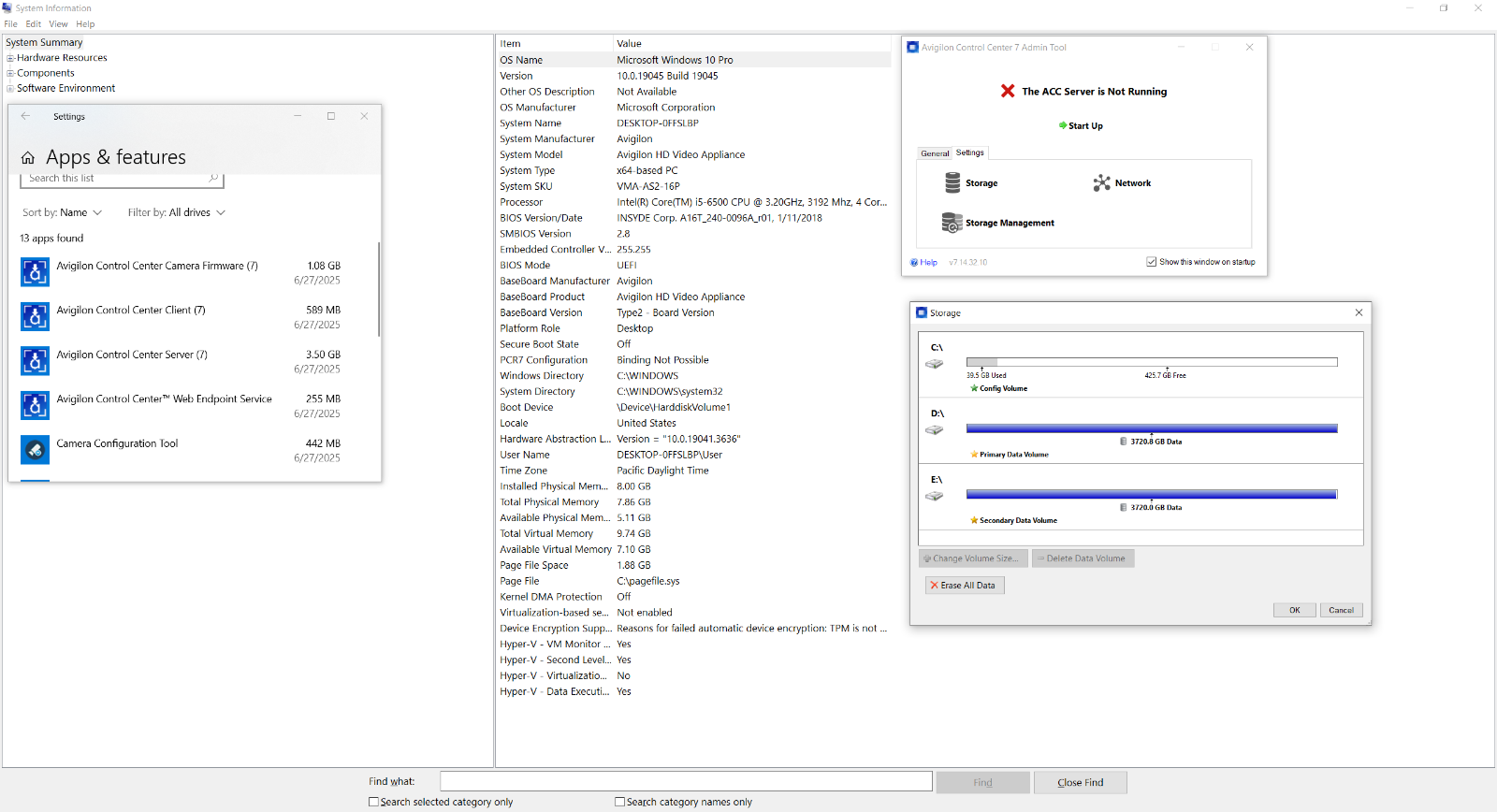The height and width of the screenshot is (812, 1497).
Task: Open the File menu
Action: coord(10,23)
